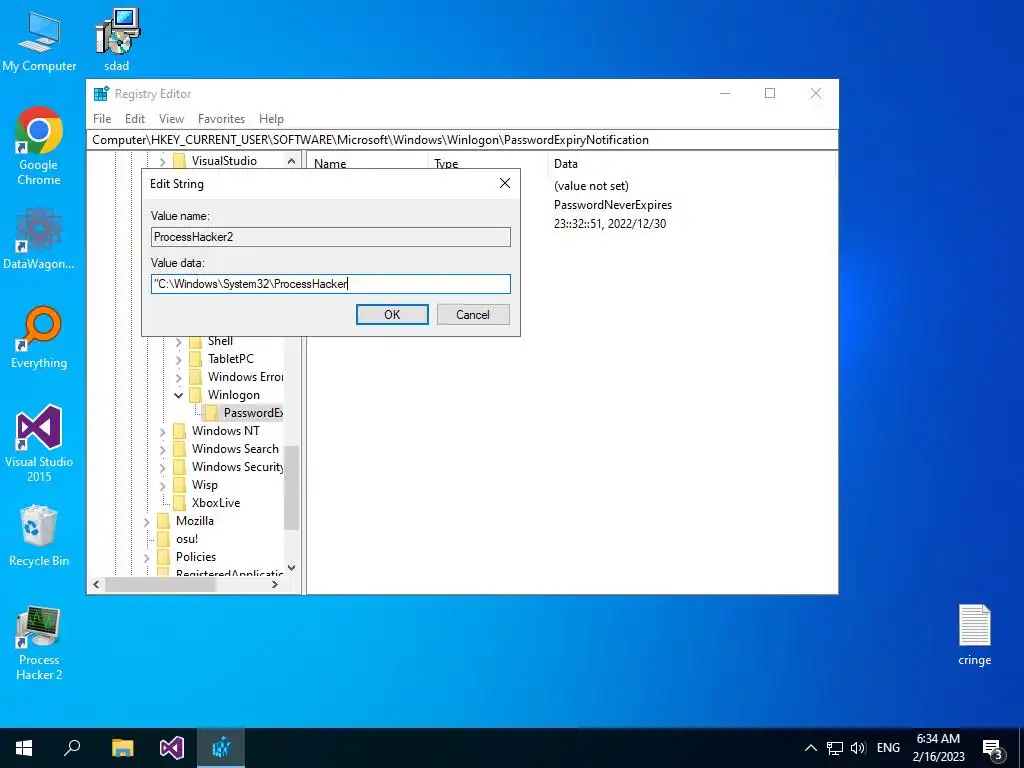Launch Process Hacker 2 desktop shortcut
Screen dimensions: 1024x768
pos(39,643)
